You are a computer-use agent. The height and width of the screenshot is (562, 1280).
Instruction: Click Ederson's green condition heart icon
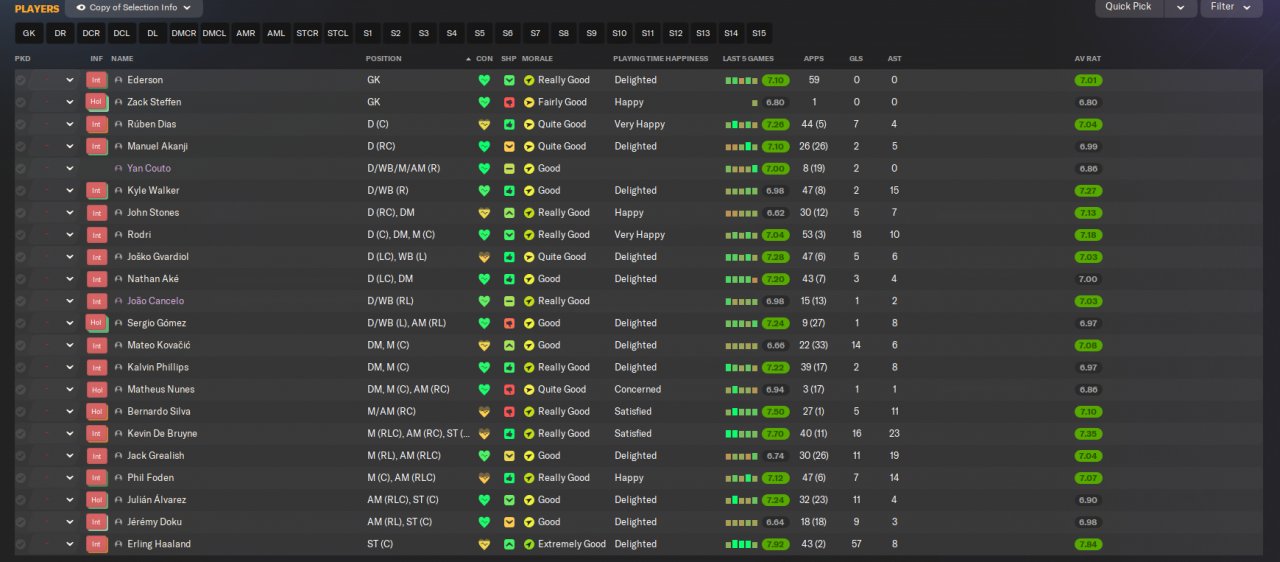(x=485, y=80)
